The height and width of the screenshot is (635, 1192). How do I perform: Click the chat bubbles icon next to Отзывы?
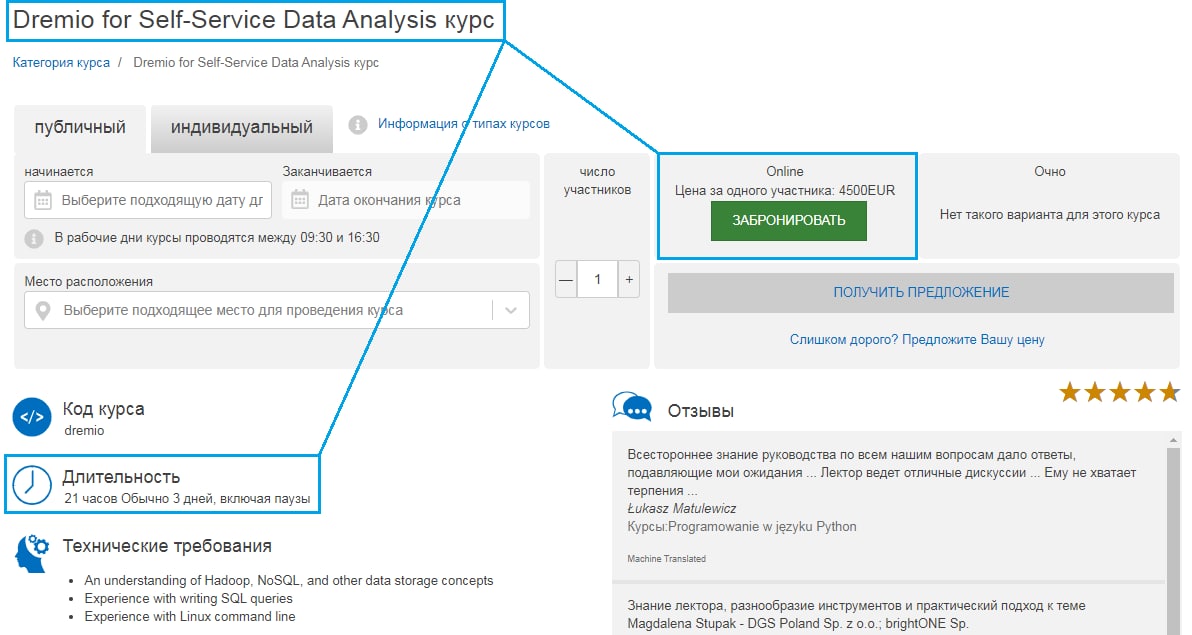pyautogui.click(x=632, y=408)
